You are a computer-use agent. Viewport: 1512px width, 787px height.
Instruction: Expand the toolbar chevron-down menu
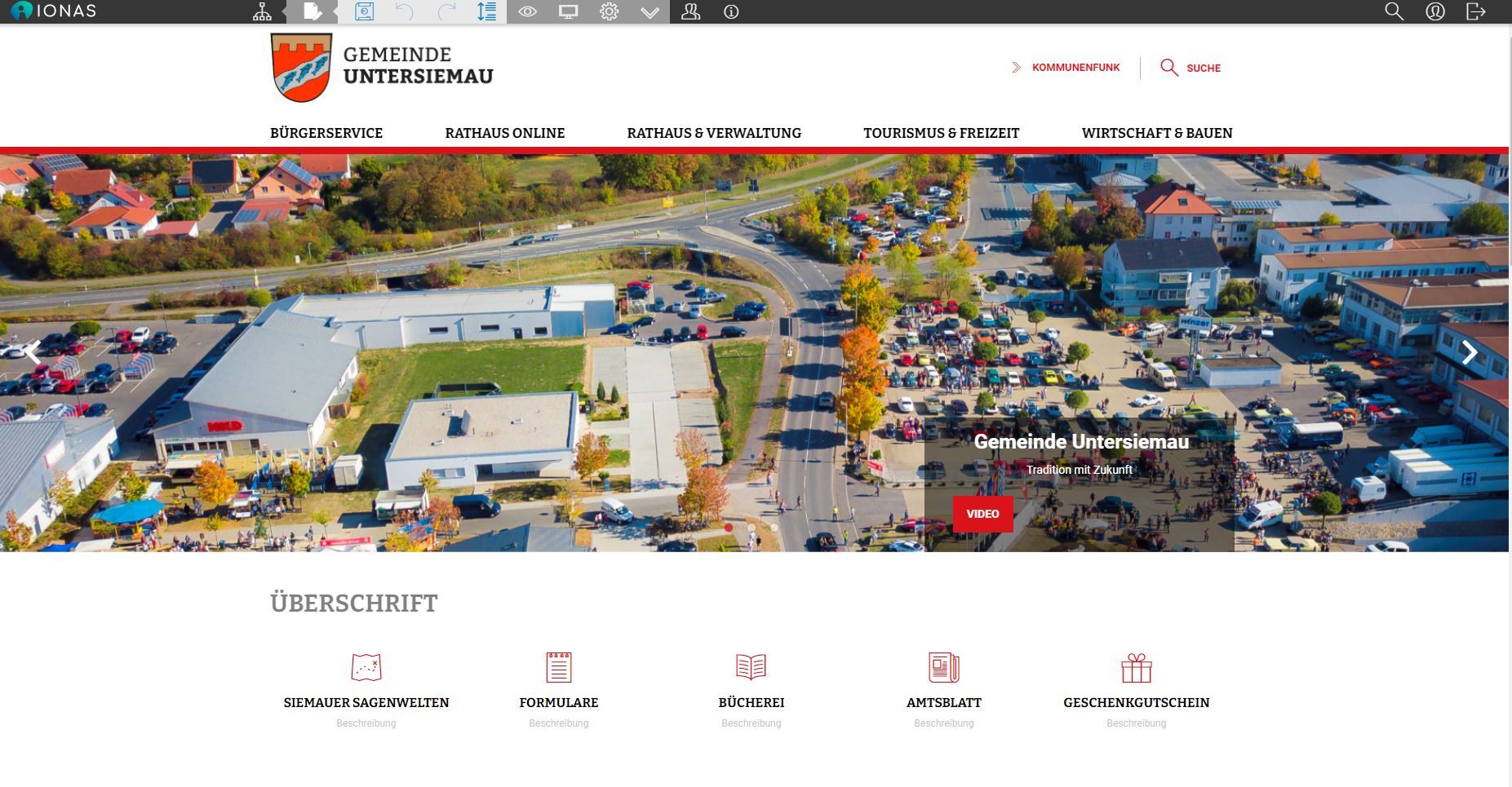tap(650, 11)
